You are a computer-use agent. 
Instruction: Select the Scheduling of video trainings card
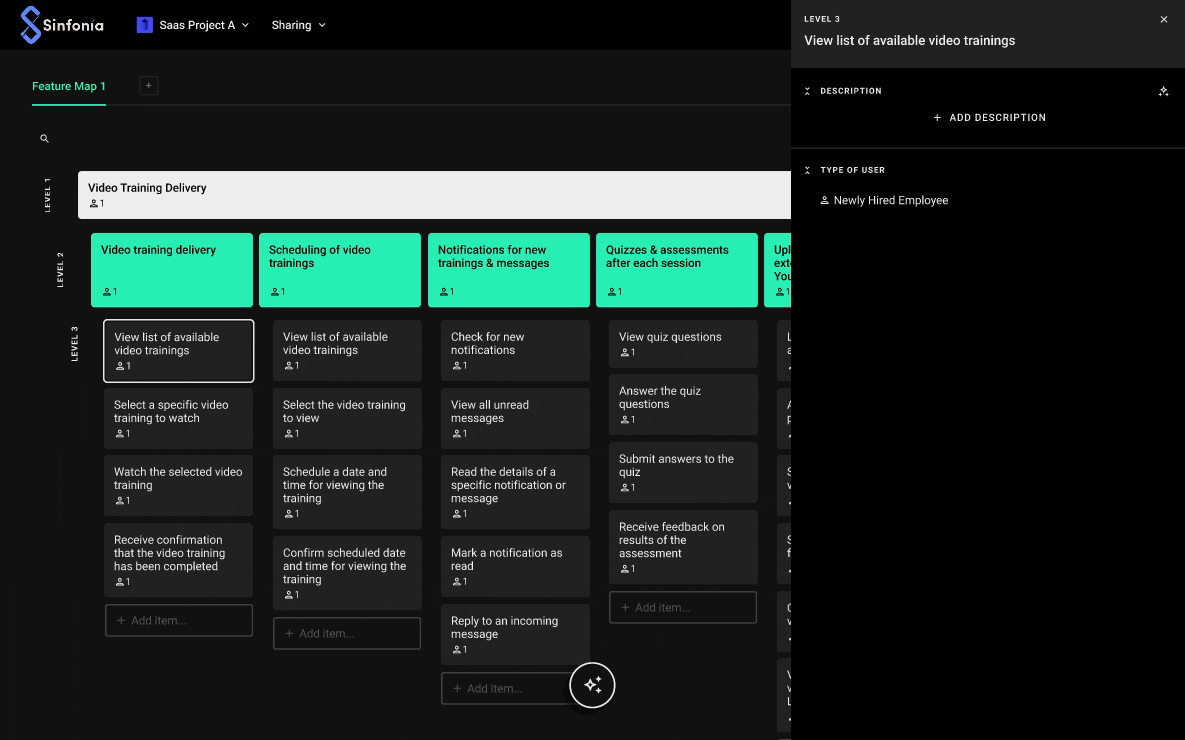pyautogui.click(x=340, y=269)
